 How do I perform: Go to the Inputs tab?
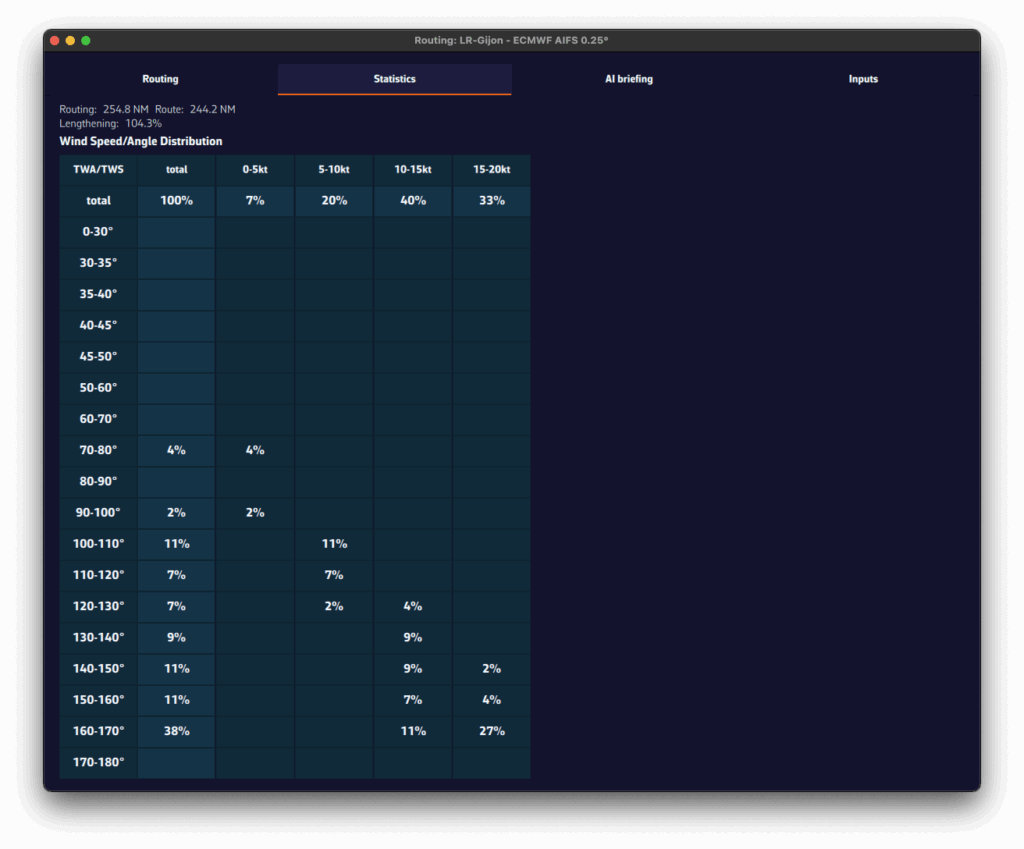pyautogui.click(x=862, y=79)
